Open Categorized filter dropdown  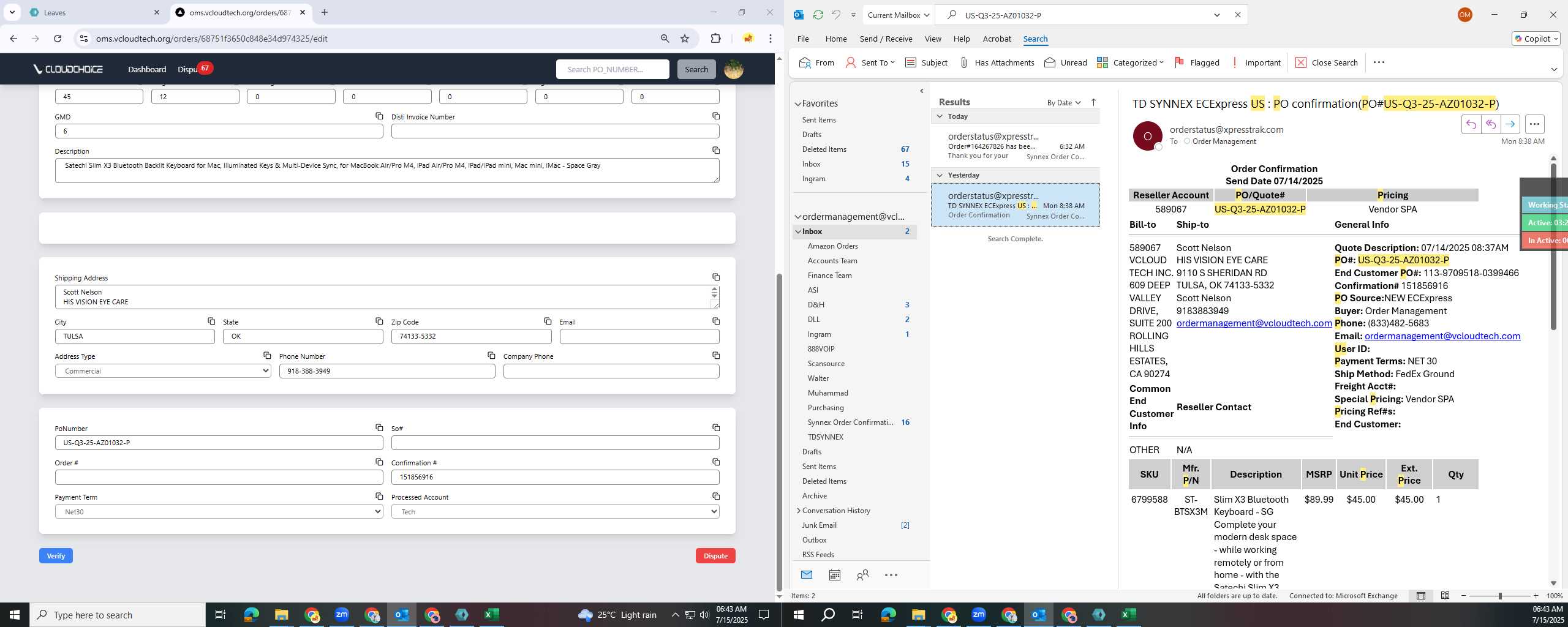[x=1129, y=62]
